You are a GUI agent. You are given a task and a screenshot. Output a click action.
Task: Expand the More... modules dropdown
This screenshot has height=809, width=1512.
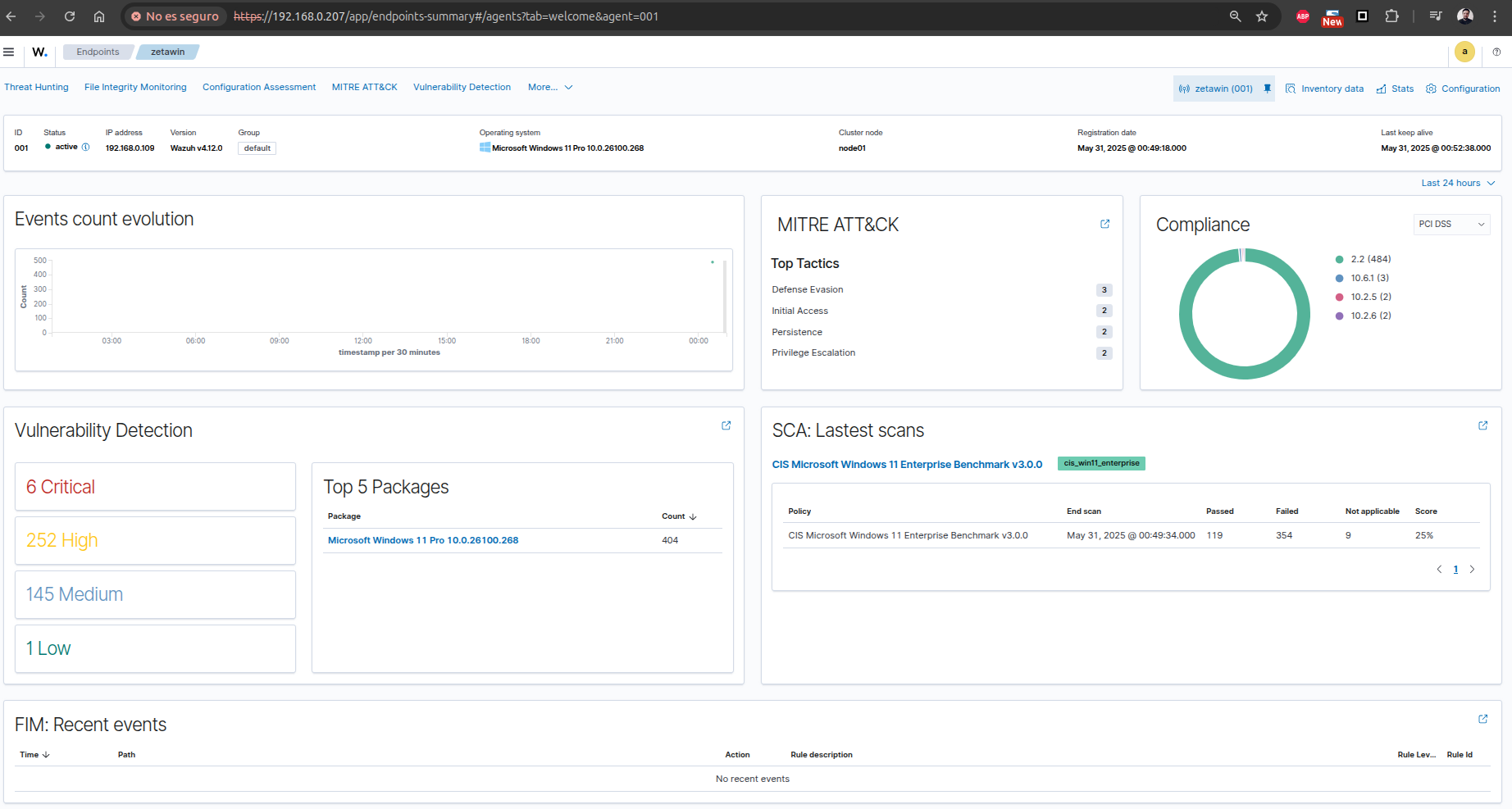pyautogui.click(x=550, y=87)
